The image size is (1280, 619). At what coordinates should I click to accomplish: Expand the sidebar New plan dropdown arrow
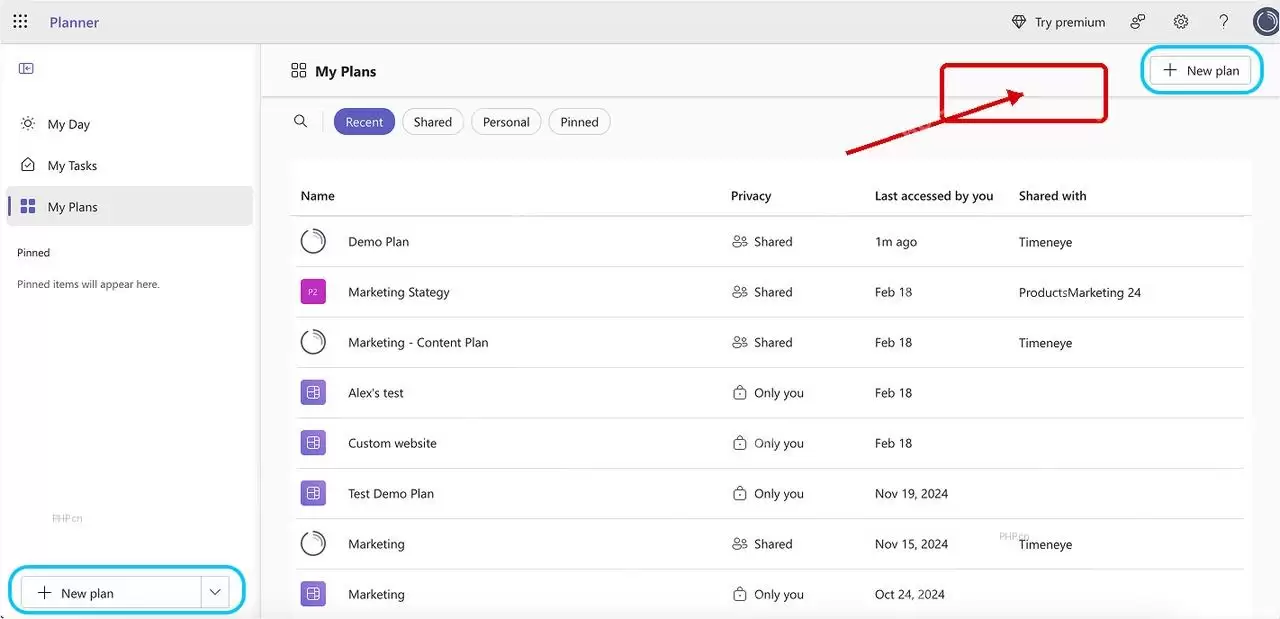(215, 593)
